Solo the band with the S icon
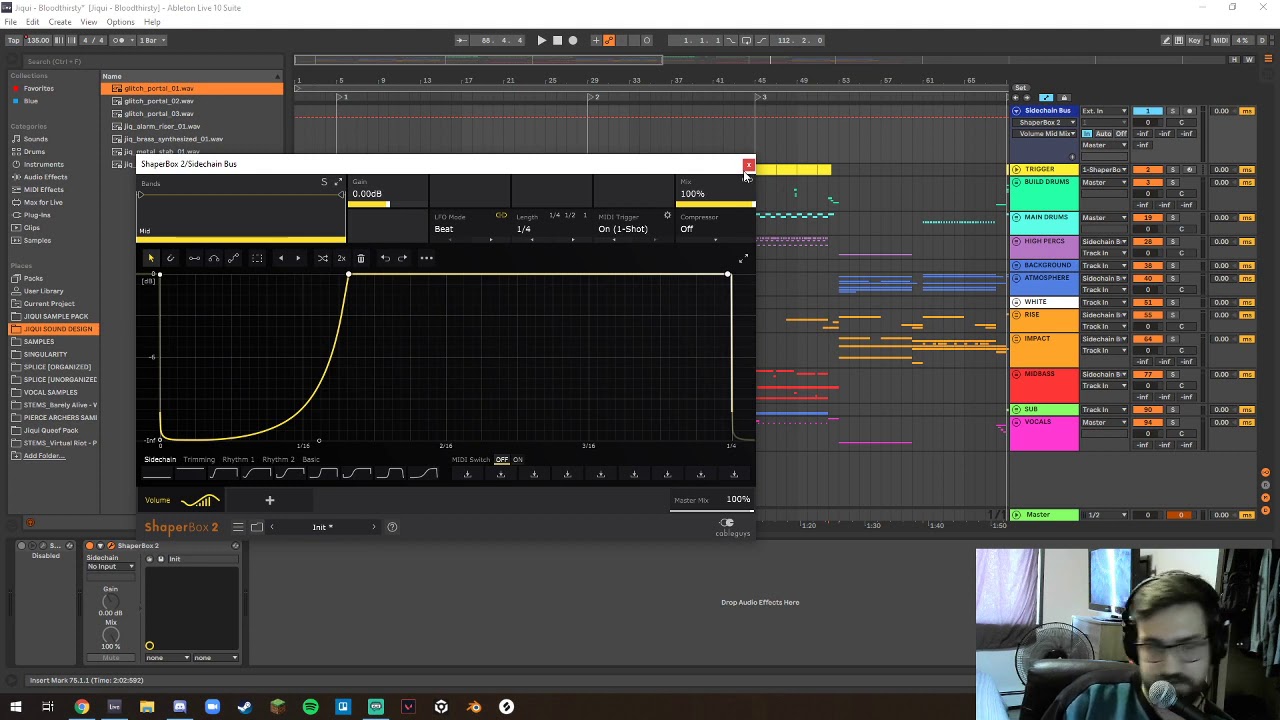The height and width of the screenshot is (720, 1280). pos(324,182)
